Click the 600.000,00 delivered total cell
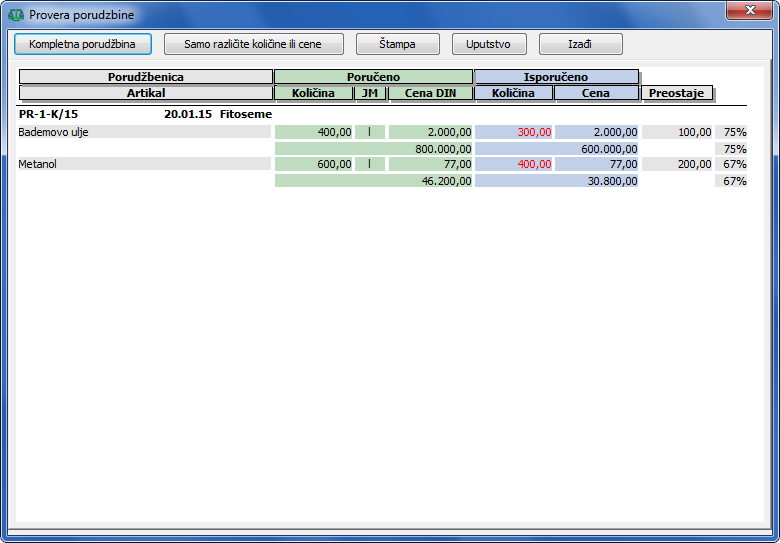Viewport: 780px width, 543px height. (609, 148)
